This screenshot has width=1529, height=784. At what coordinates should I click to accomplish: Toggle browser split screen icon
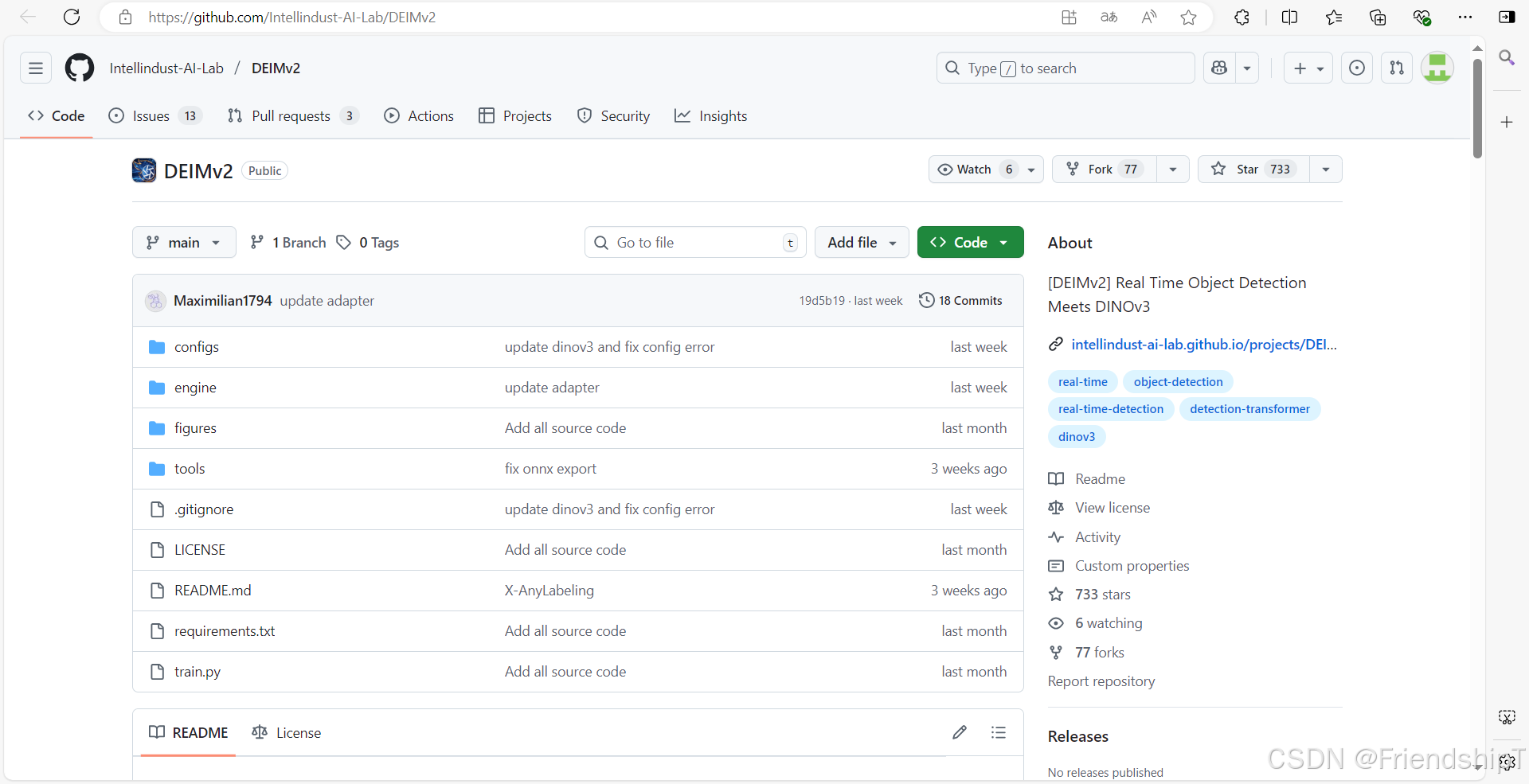1290,17
